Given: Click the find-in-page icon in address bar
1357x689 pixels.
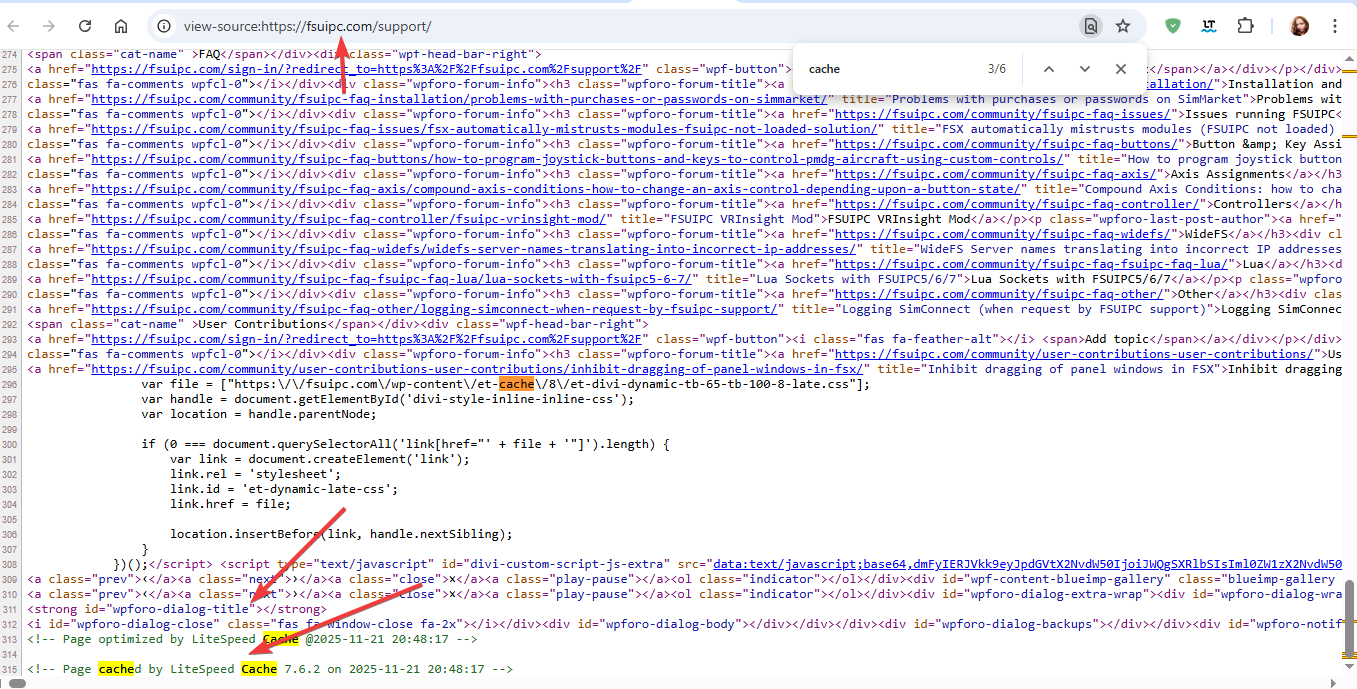Looking at the screenshot, I should click(1091, 26).
